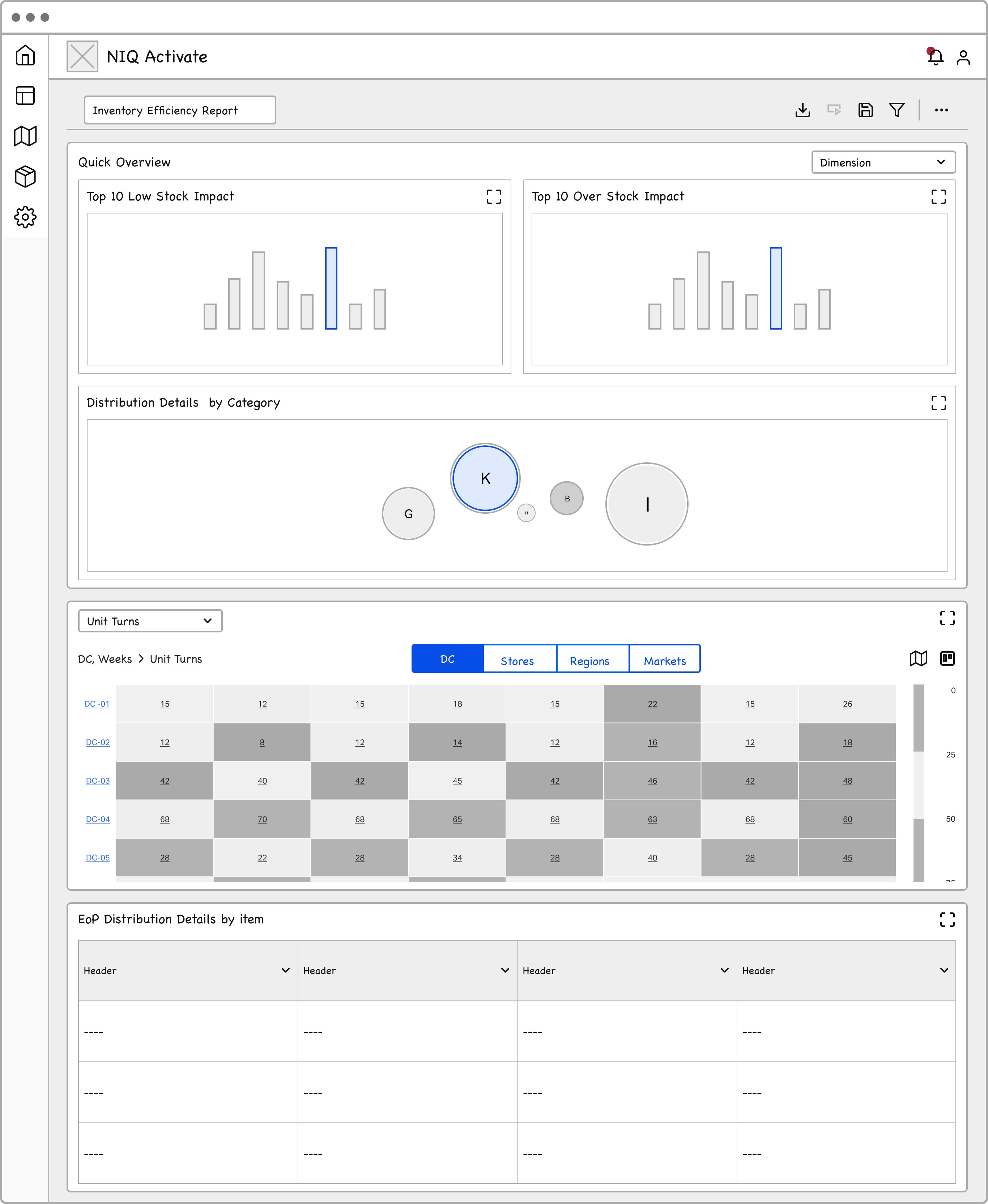Expand the Top 10 Low Stock Impact chart fullscreen

(493, 197)
